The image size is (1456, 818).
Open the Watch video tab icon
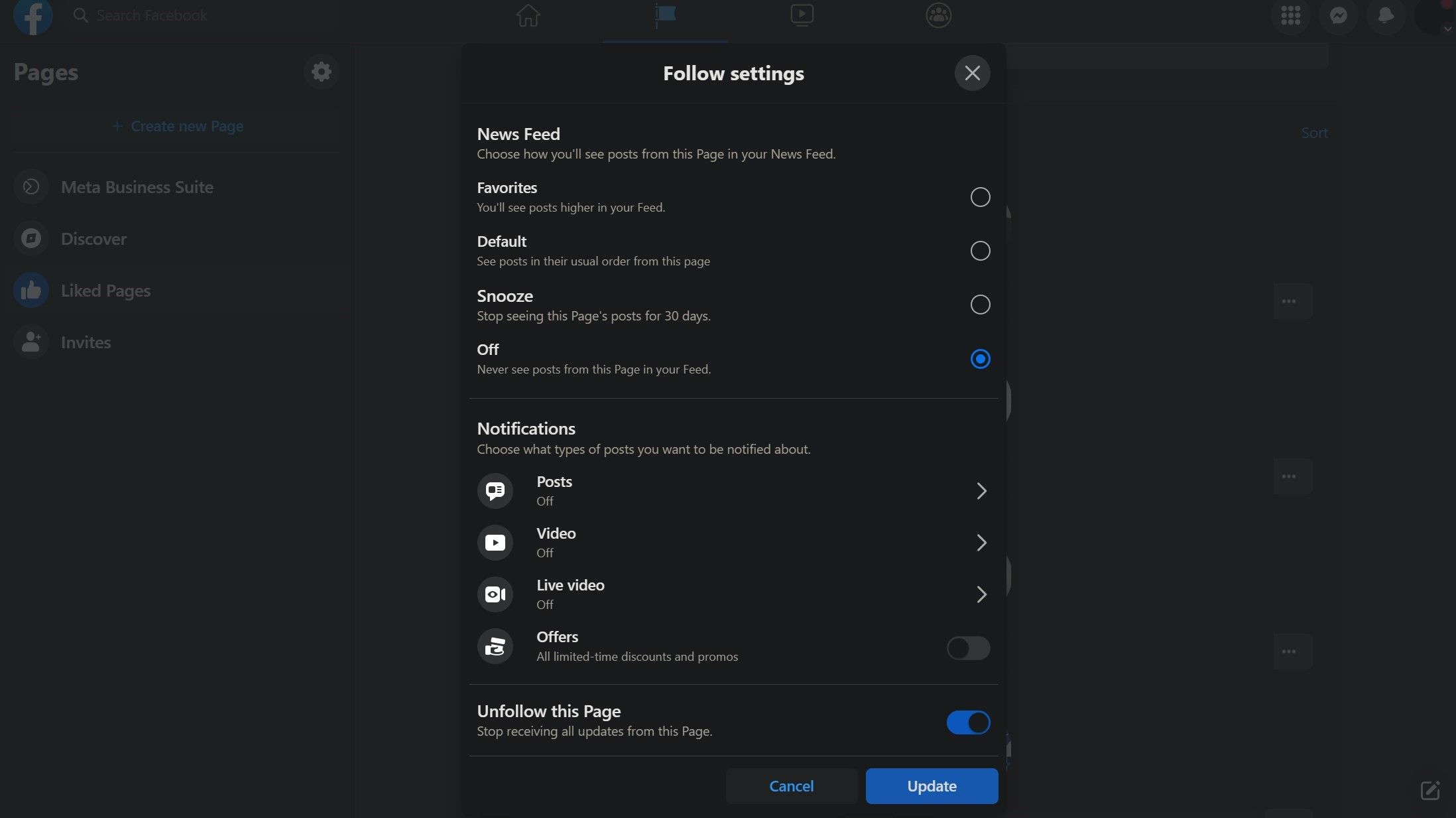tap(801, 15)
